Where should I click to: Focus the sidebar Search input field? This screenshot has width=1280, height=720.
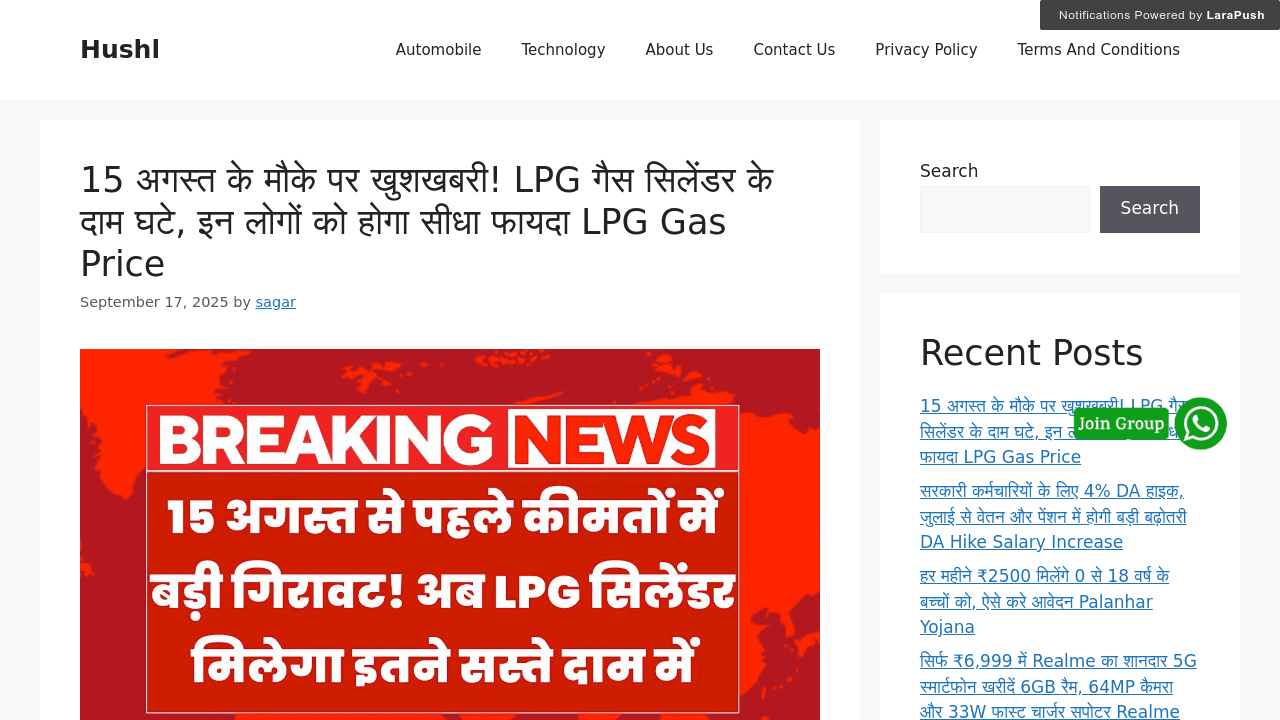[1005, 209]
